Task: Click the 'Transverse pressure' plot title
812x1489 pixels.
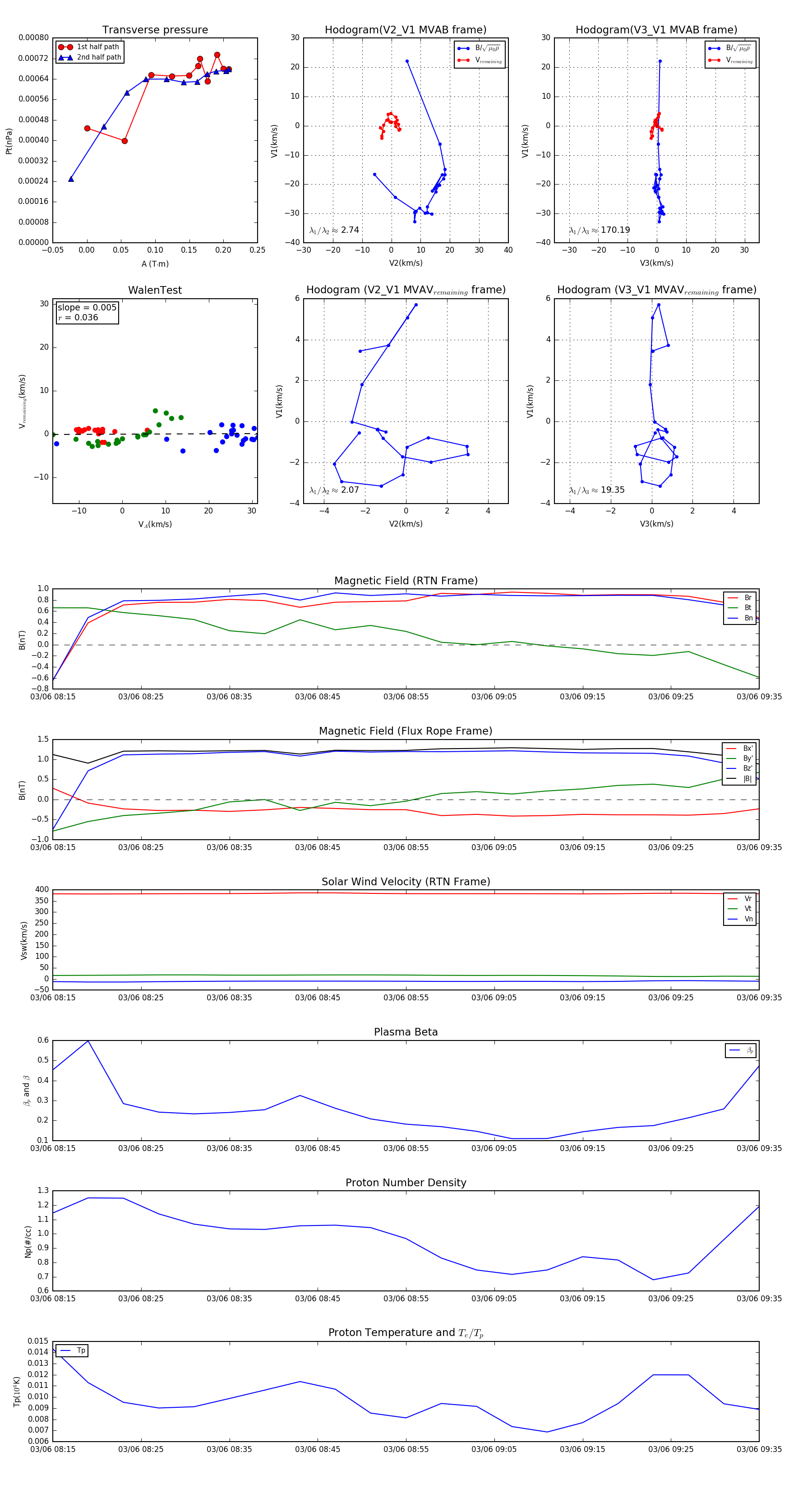Action: tap(155, 30)
